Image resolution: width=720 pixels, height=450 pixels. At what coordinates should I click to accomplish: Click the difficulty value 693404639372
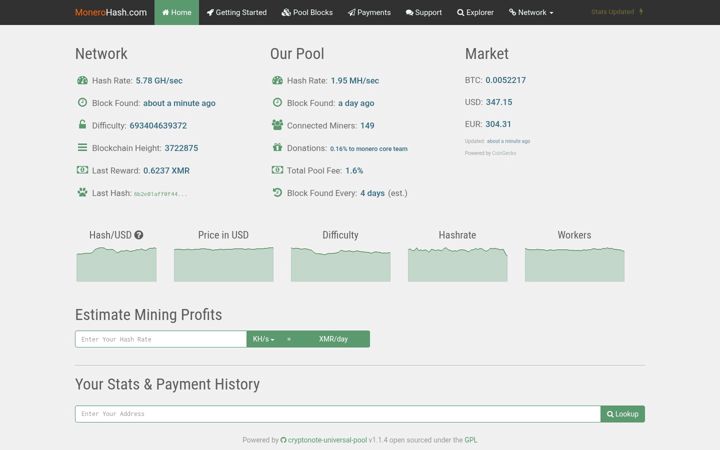coord(158,125)
